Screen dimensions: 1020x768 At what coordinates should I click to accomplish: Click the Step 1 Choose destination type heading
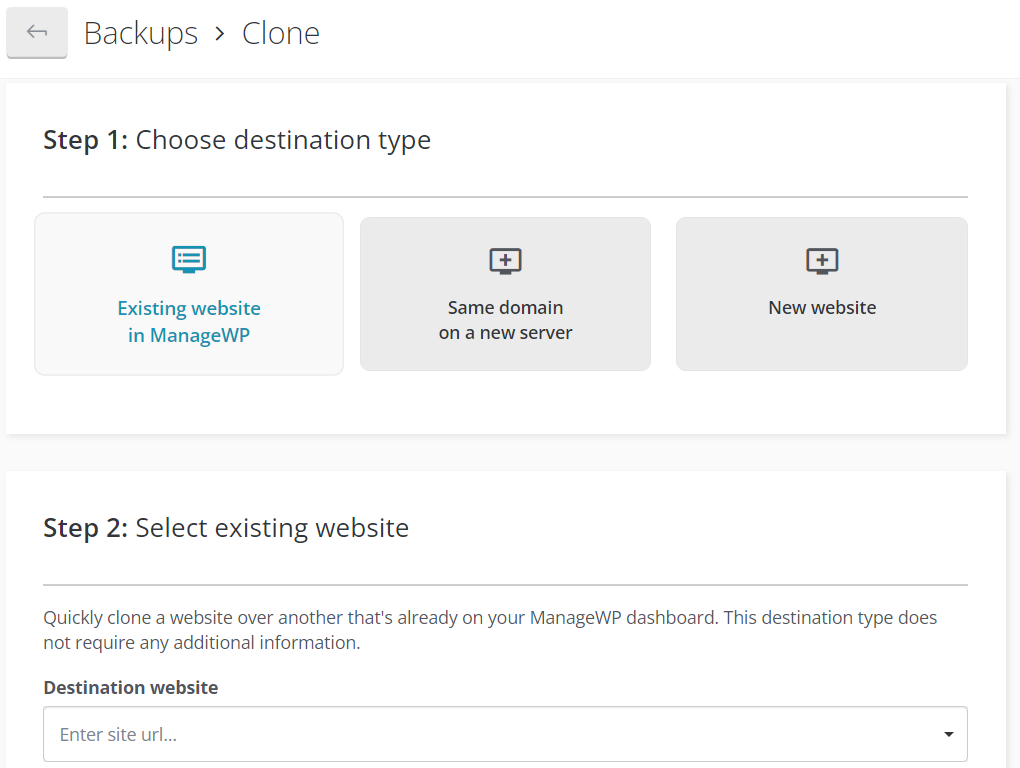(237, 140)
